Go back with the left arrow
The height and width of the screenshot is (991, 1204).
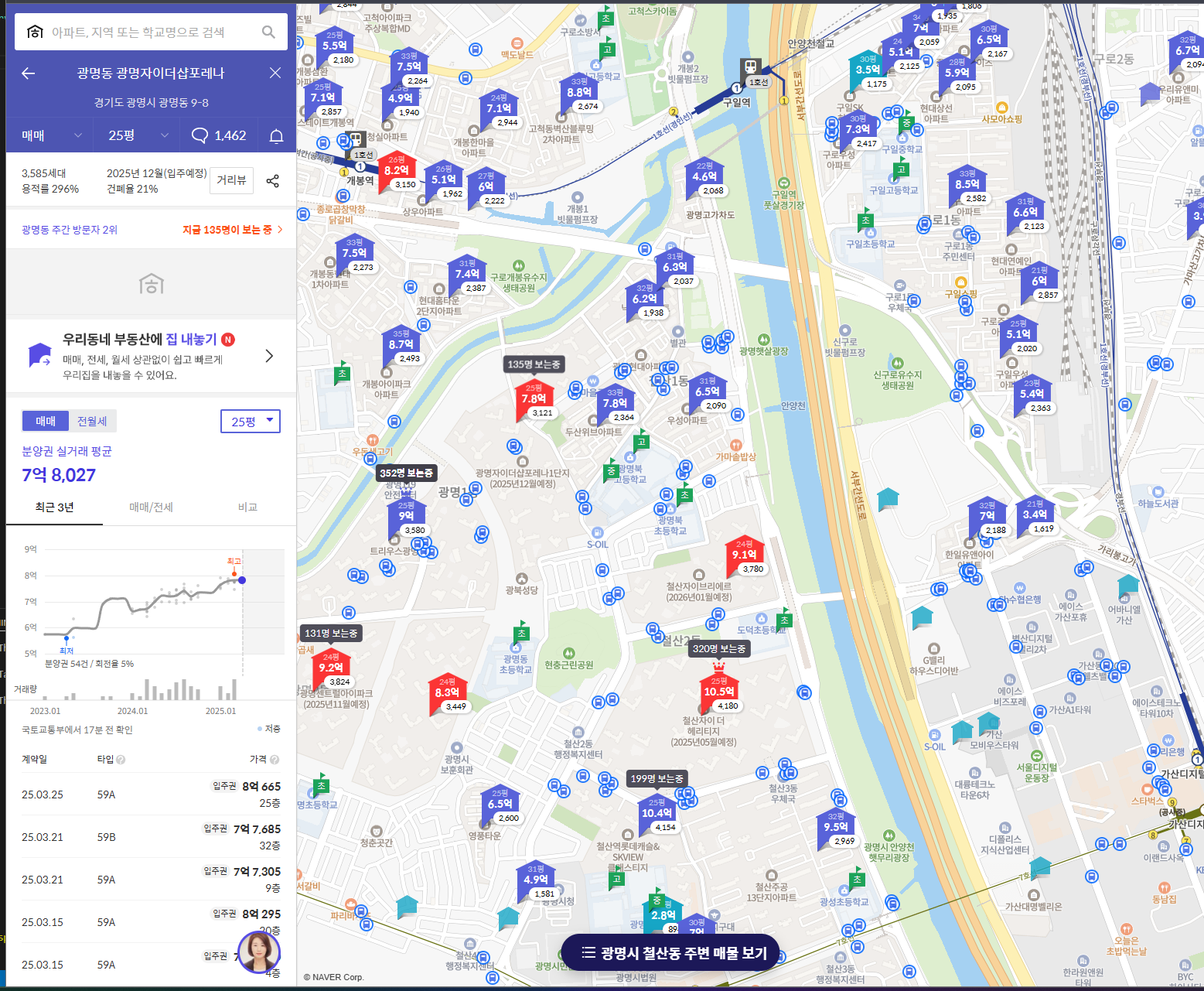tap(29, 73)
